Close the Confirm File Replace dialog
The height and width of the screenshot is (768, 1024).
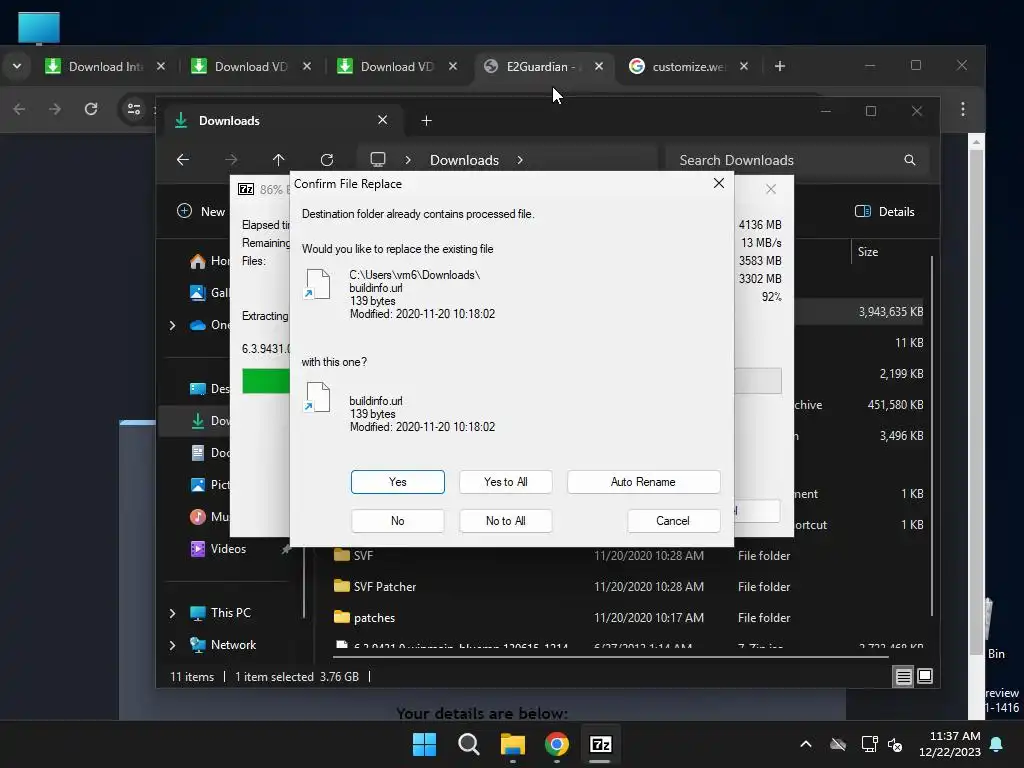(718, 184)
